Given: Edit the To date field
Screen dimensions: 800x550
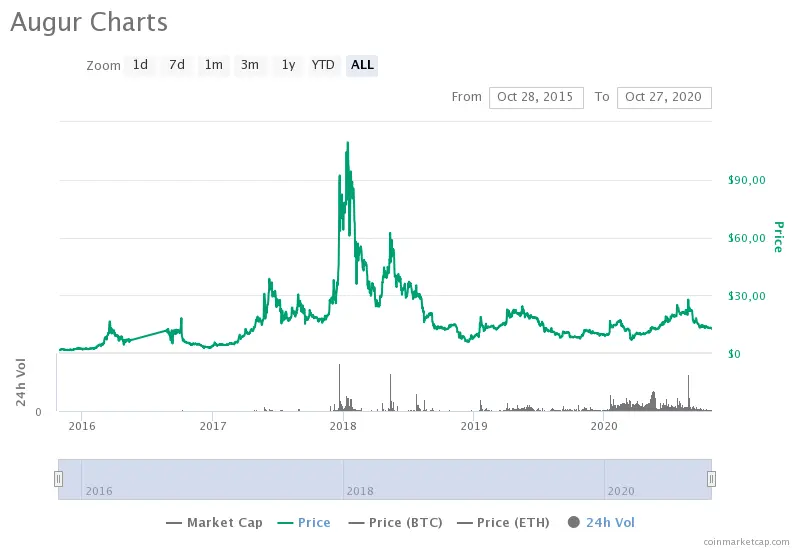Looking at the screenshot, I should pos(664,97).
